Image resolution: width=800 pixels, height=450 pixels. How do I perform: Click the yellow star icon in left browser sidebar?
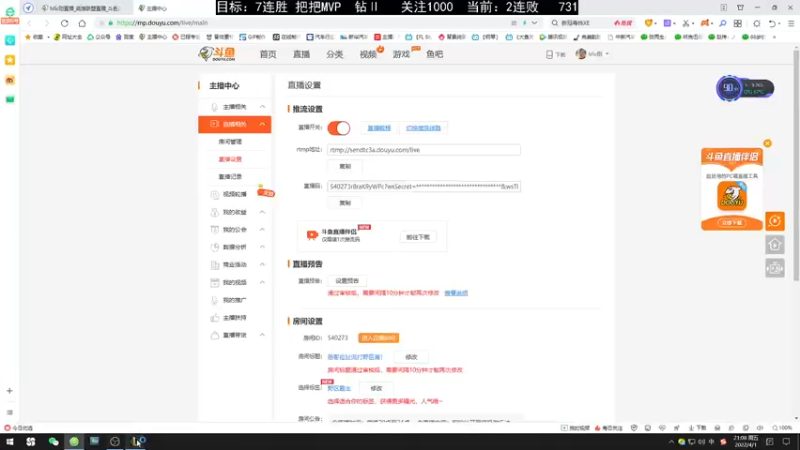pos(10,60)
